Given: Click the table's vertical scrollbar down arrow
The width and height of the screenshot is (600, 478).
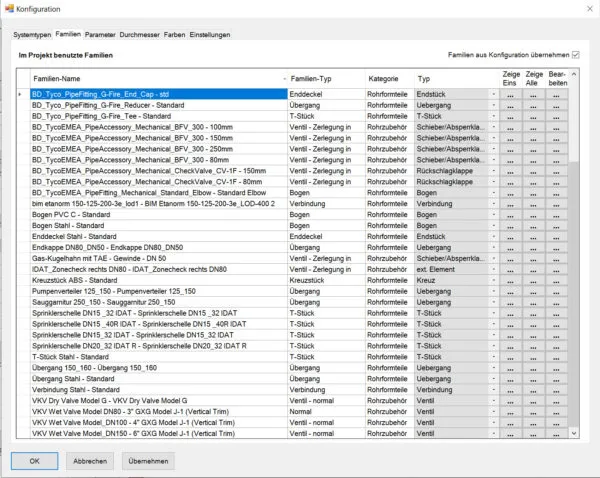Looking at the screenshot, I should tap(574, 433).
